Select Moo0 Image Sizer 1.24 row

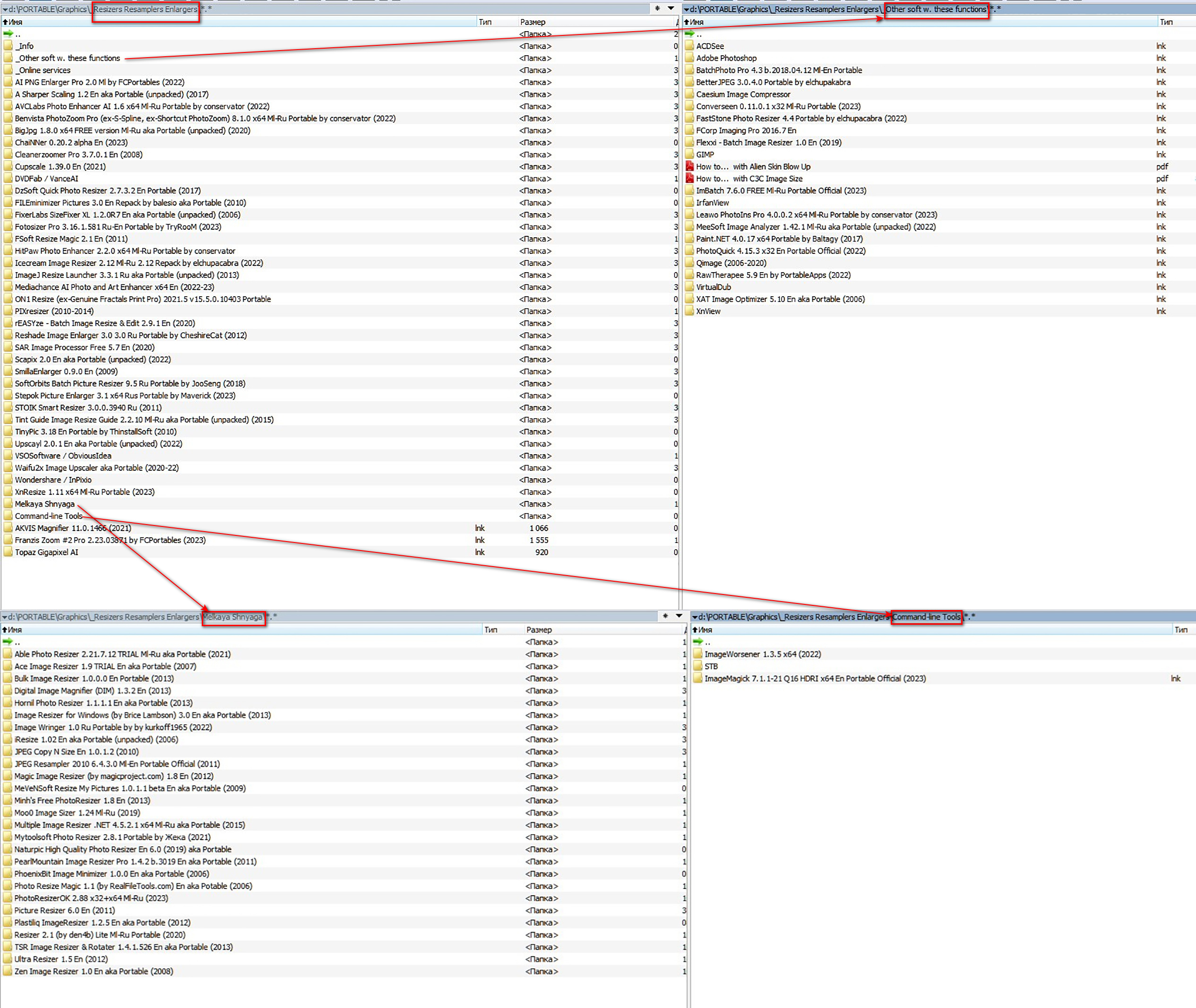[343, 812]
